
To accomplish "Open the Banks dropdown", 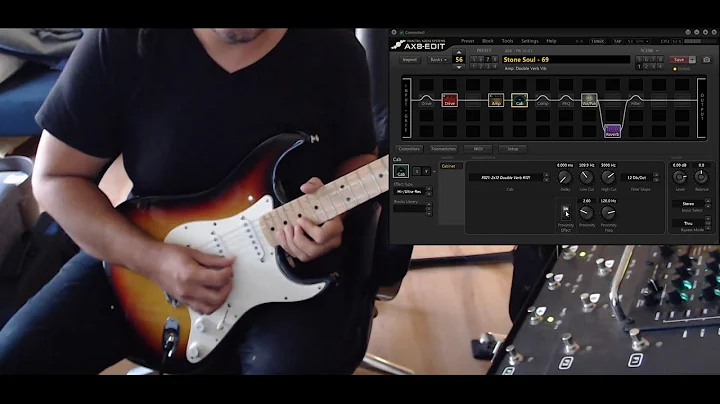I will [x=438, y=60].
